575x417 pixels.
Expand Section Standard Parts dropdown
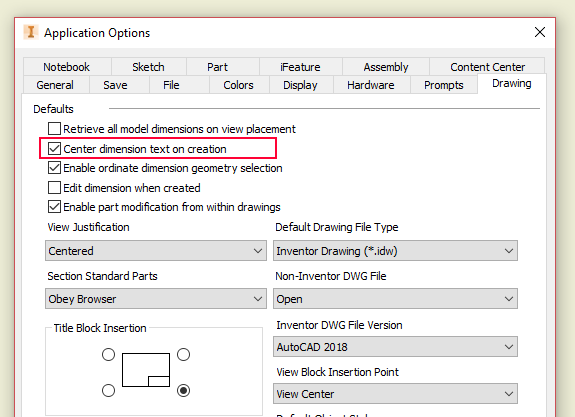(x=156, y=299)
